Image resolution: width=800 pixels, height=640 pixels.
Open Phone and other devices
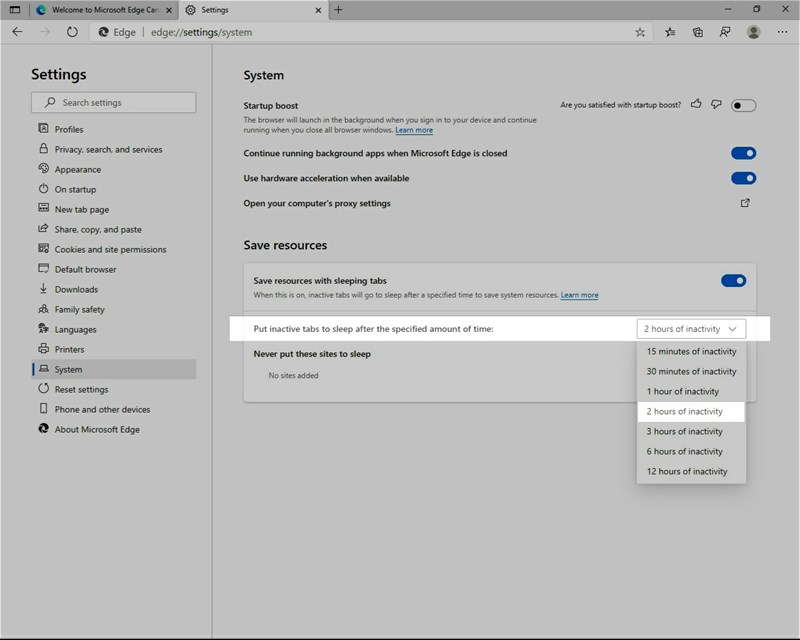pos(113,409)
